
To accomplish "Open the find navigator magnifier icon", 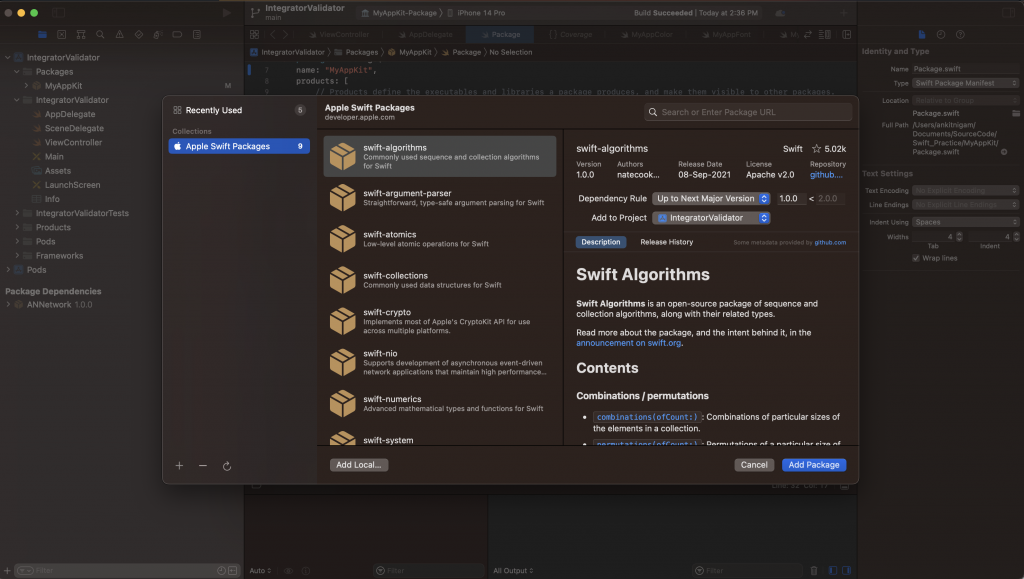I will [x=100, y=35].
